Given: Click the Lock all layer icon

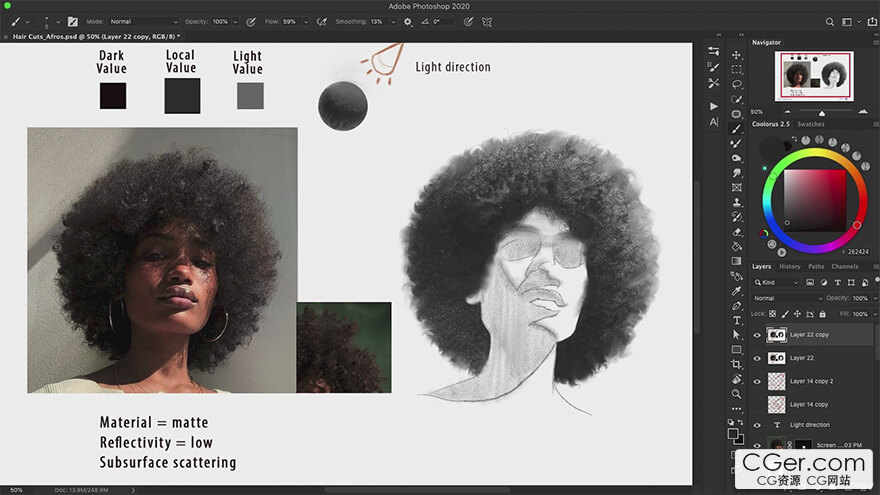Looking at the screenshot, I should tap(822, 314).
